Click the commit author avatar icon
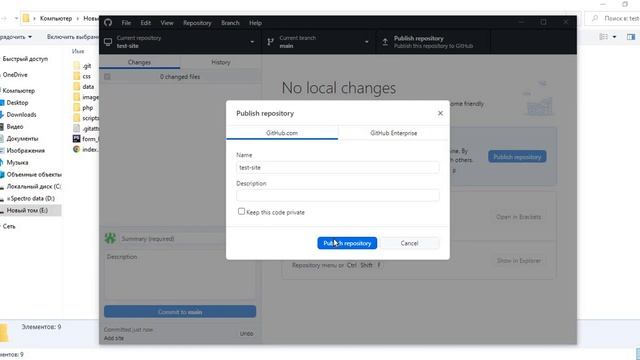 coord(110,238)
